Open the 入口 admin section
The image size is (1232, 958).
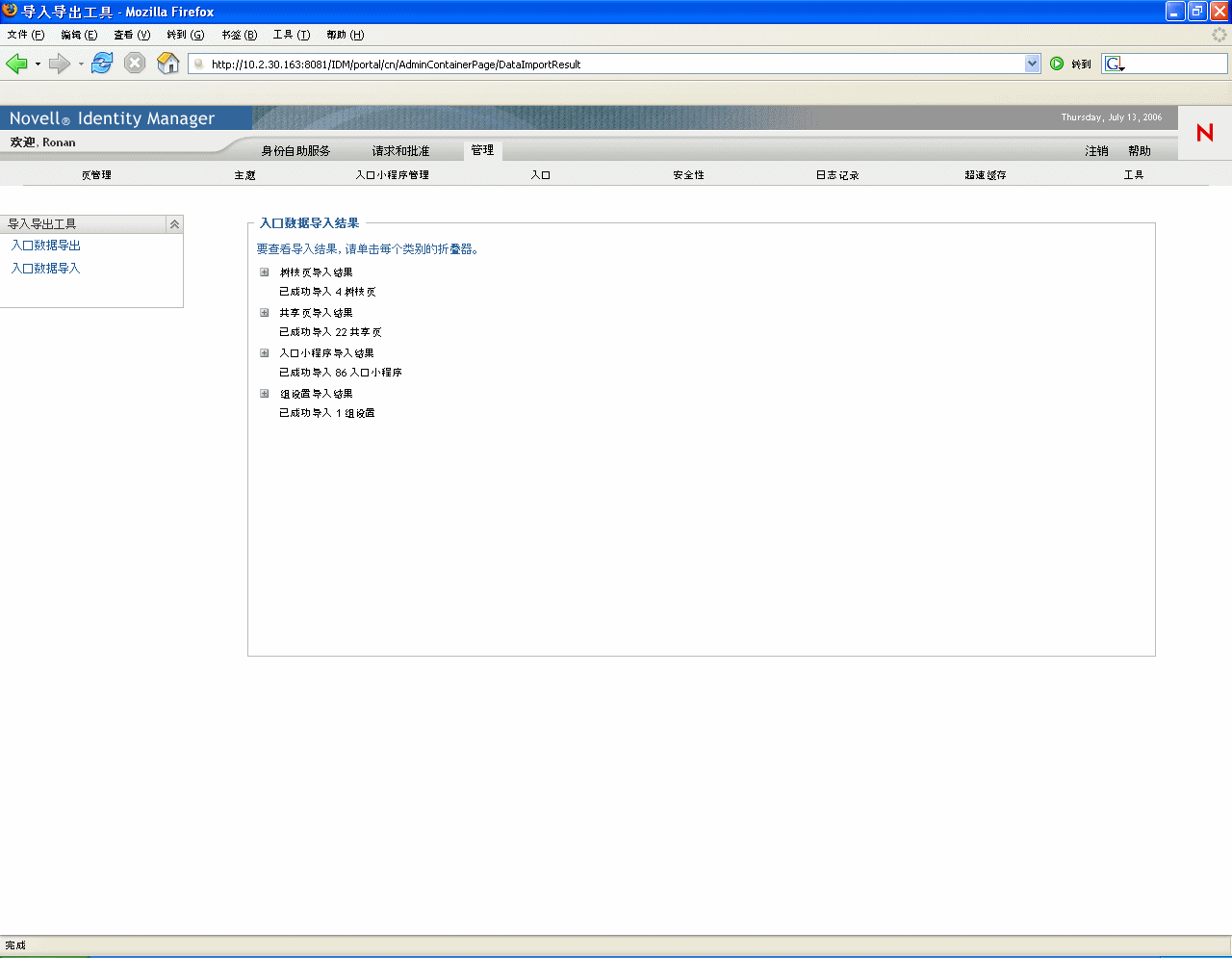coord(541,175)
